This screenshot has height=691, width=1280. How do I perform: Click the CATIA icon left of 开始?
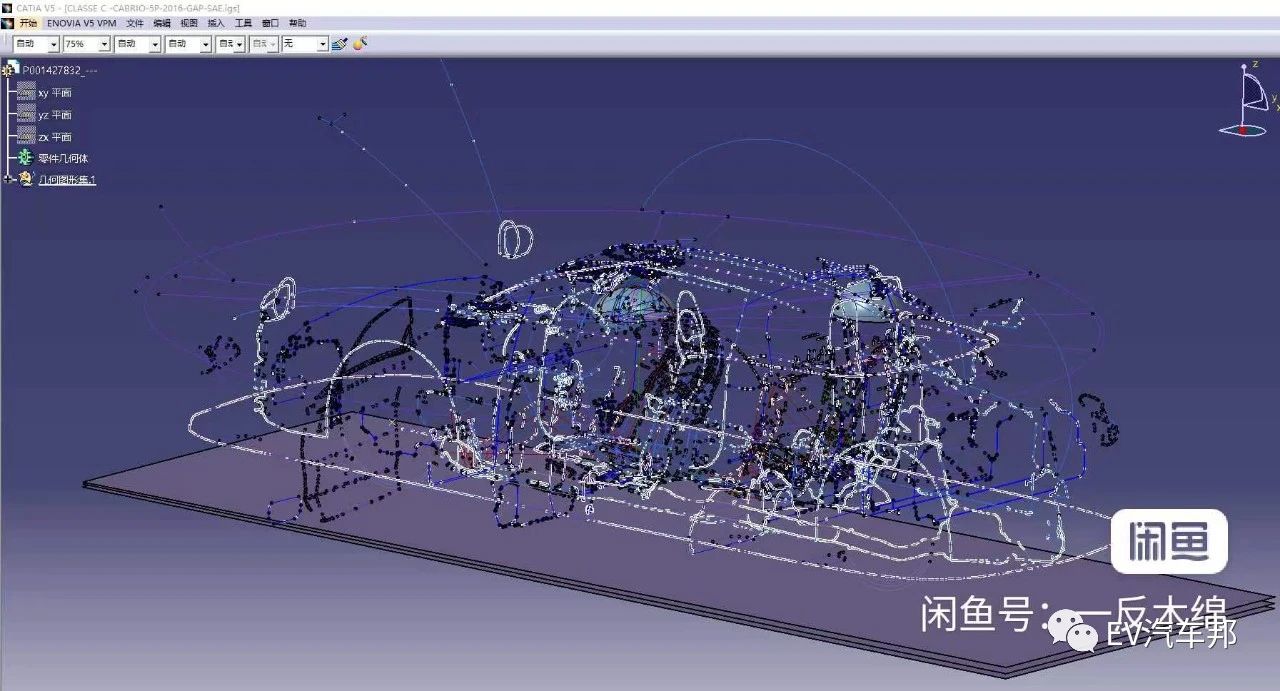pos(8,23)
